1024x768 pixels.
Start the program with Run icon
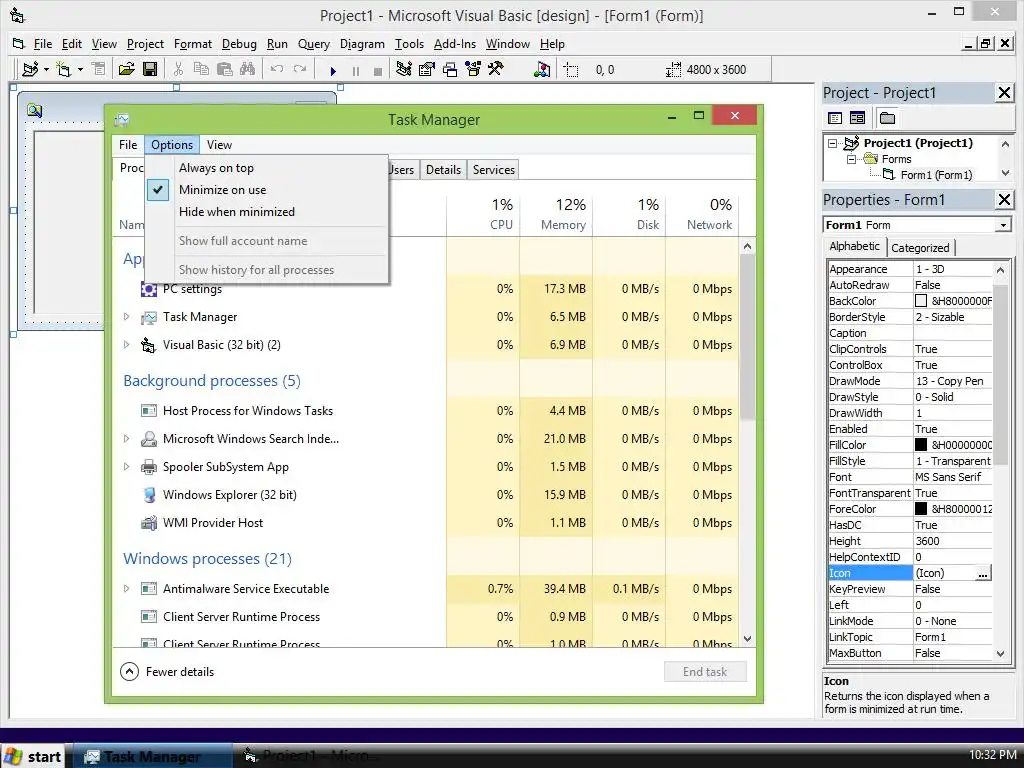(x=333, y=71)
